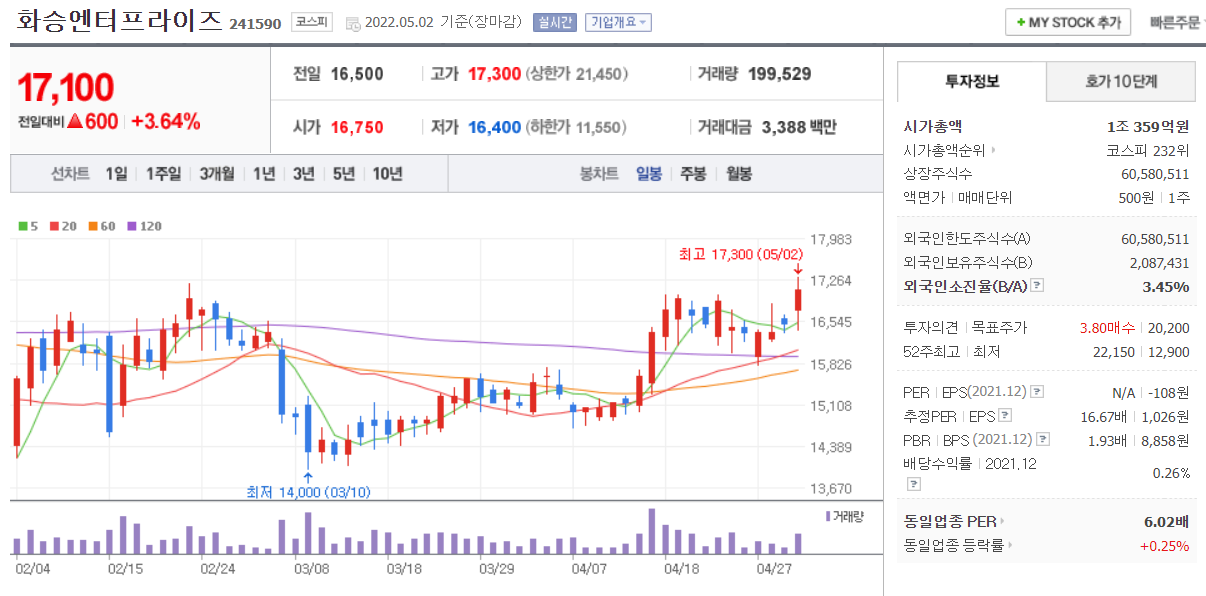Click the 저가 value 16,400
Image resolution: width=1206 pixels, height=596 pixels.
[x=494, y=128]
